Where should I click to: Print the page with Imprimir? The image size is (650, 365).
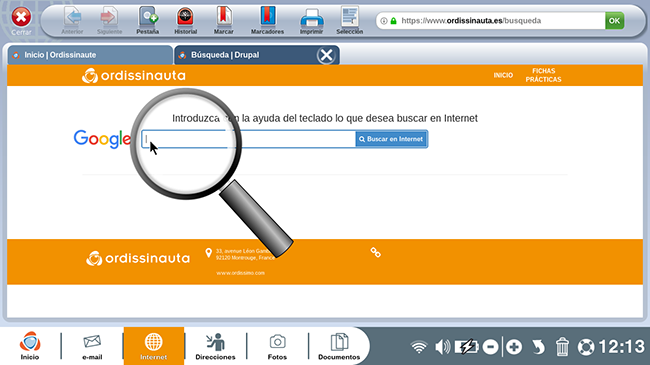coord(311,20)
